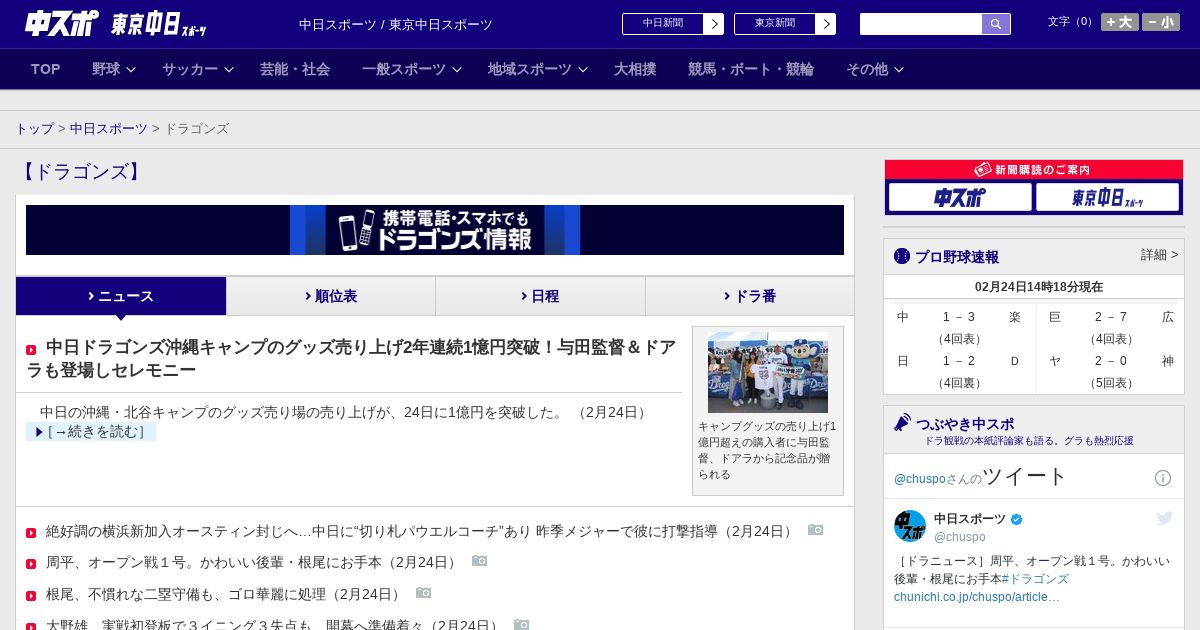Click the つぶやき中スポ bird icon
The image size is (1200, 630).
[x=902, y=422]
